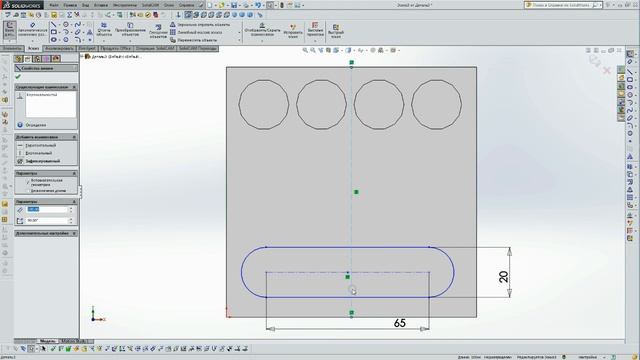Click the New document icon
The height and width of the screenshot is (360, 640).
tap(210, 5)
